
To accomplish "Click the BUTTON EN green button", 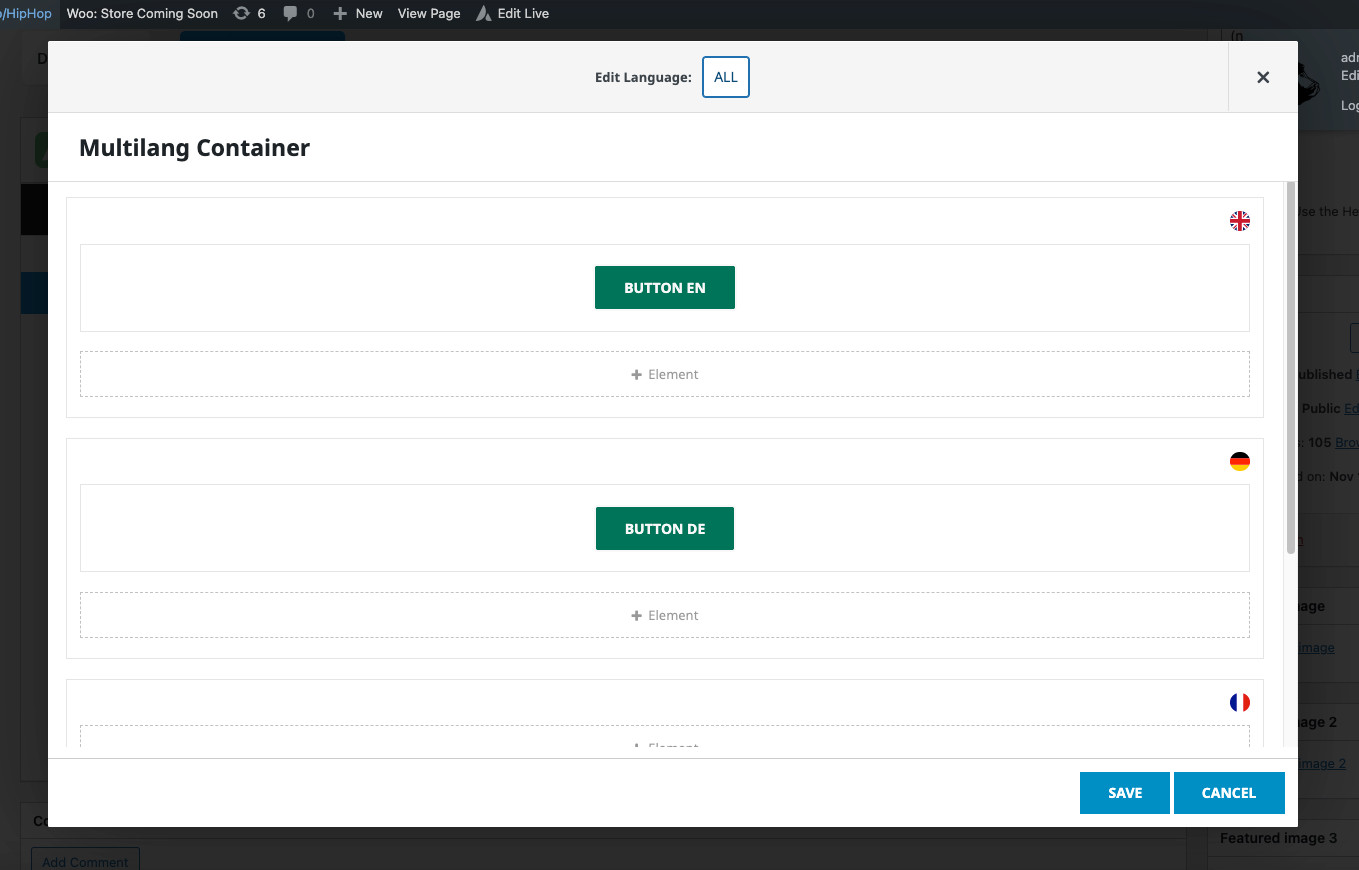I will point(665,287).
